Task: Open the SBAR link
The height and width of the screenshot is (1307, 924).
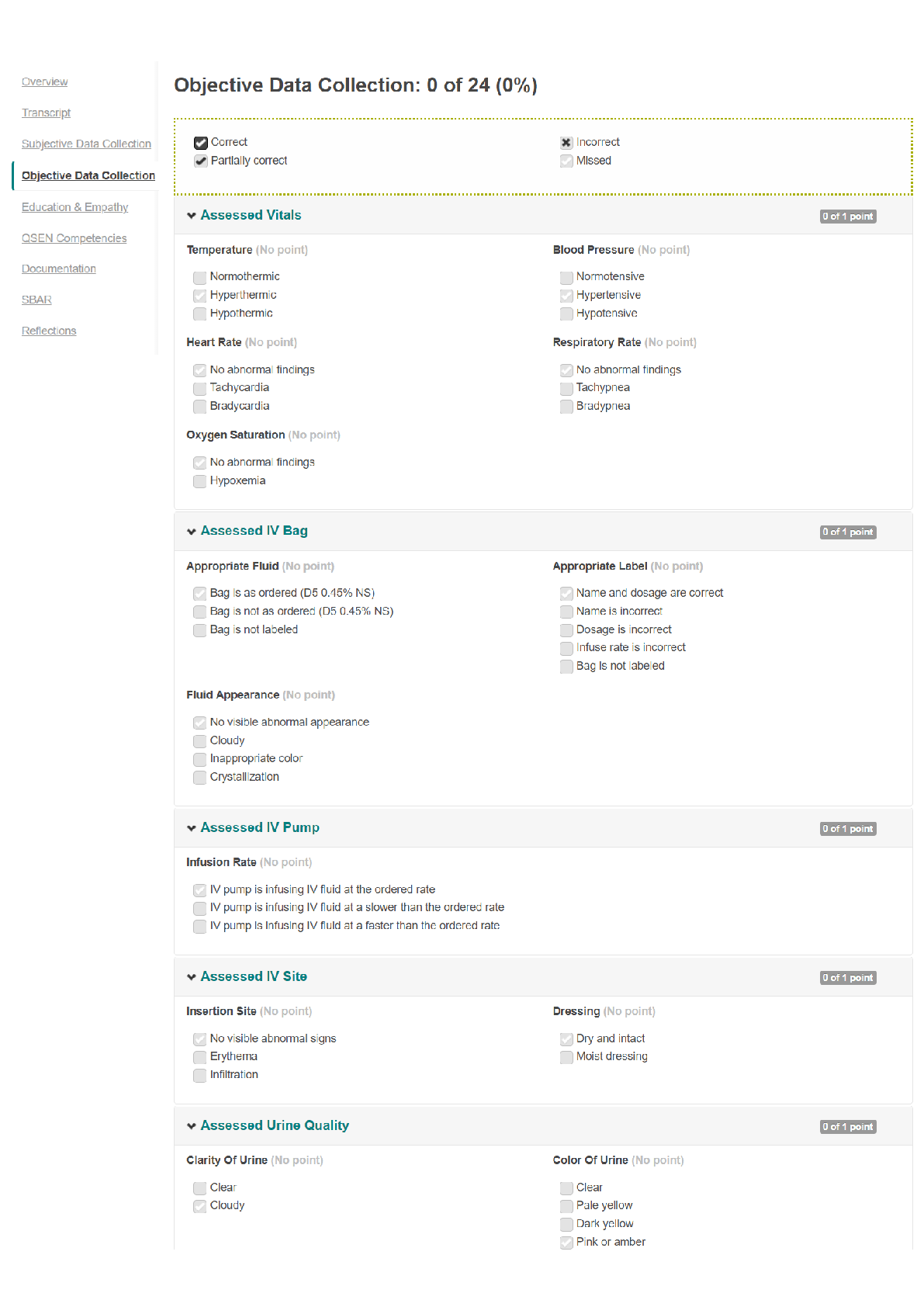Action: (36, 300)
